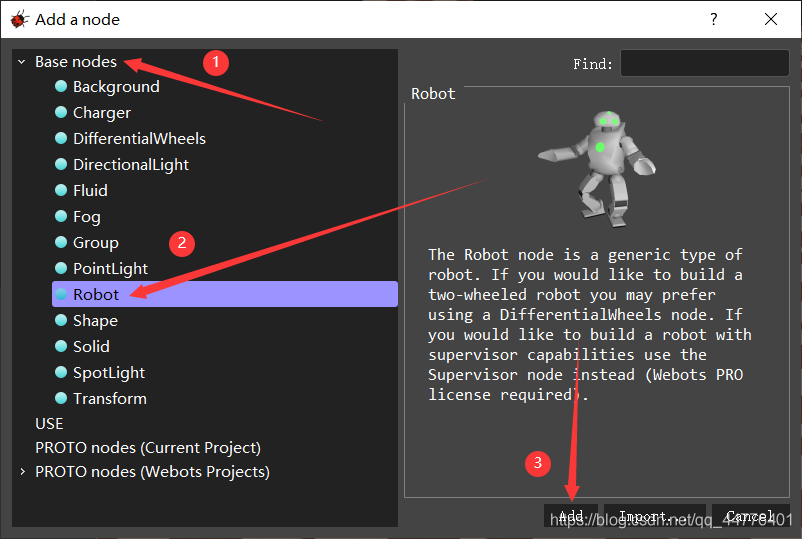
Task: Click the DirectionalLight node bullet icon
Action: 61,164
